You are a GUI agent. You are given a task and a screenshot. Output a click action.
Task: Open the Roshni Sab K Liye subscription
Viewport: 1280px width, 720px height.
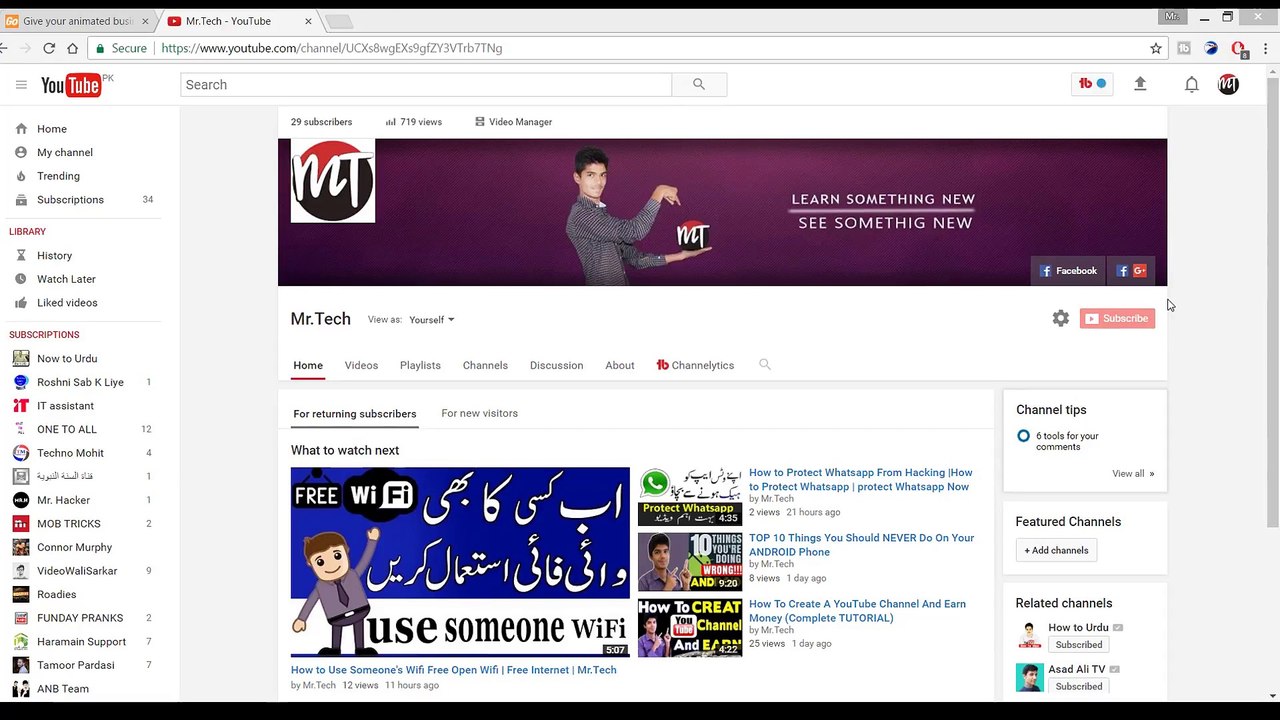[81, 382]
